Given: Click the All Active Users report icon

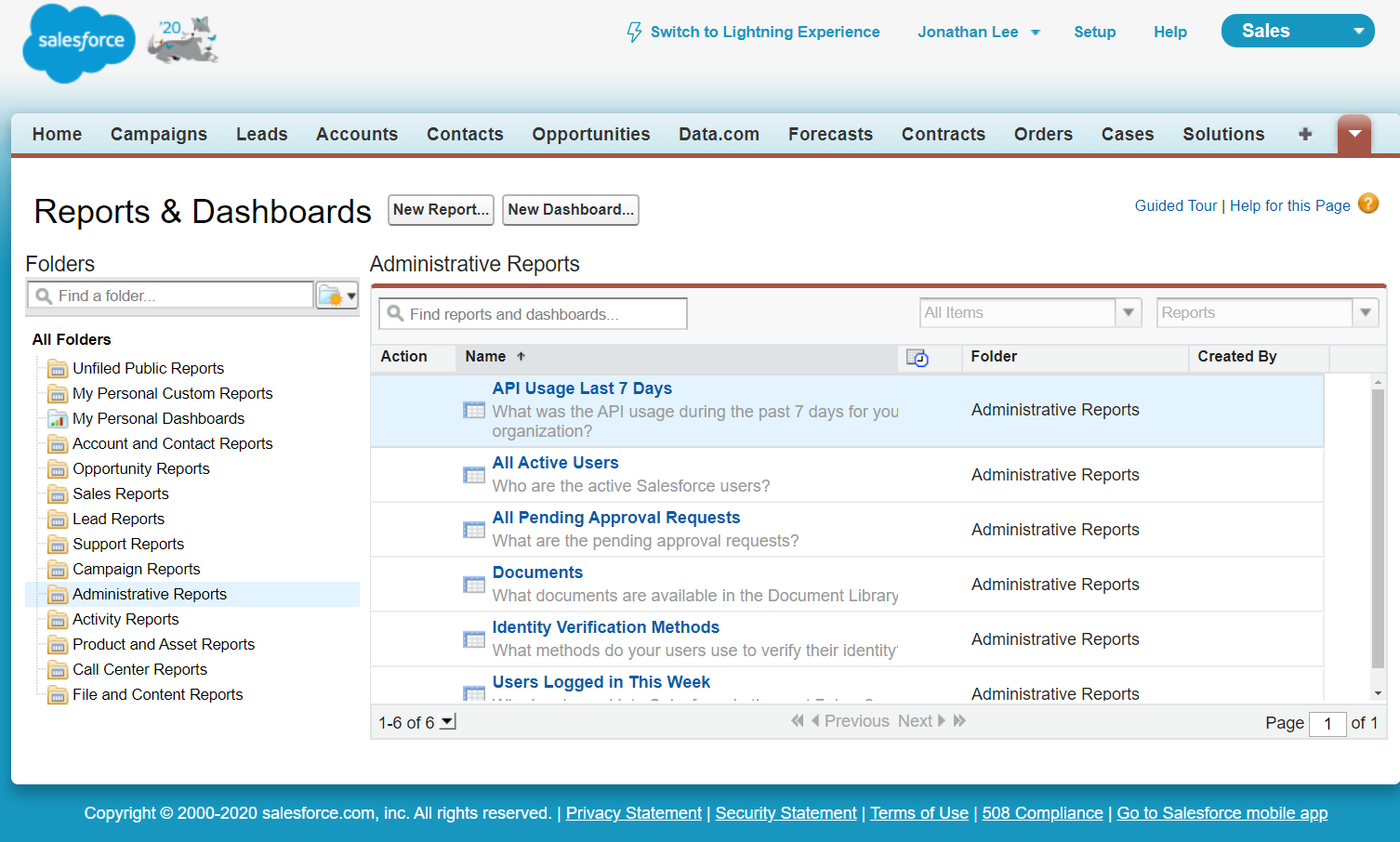Looking at the screenshot, I should 474,475.
